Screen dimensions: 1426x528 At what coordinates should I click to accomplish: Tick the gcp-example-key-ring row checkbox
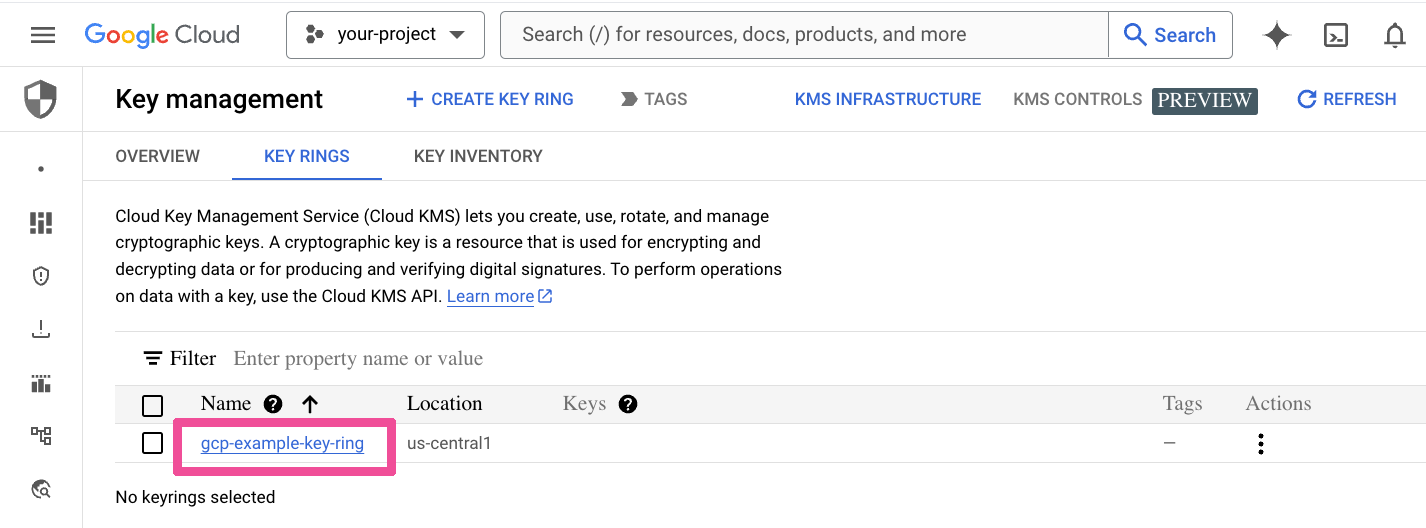click(x=152, y=443)
